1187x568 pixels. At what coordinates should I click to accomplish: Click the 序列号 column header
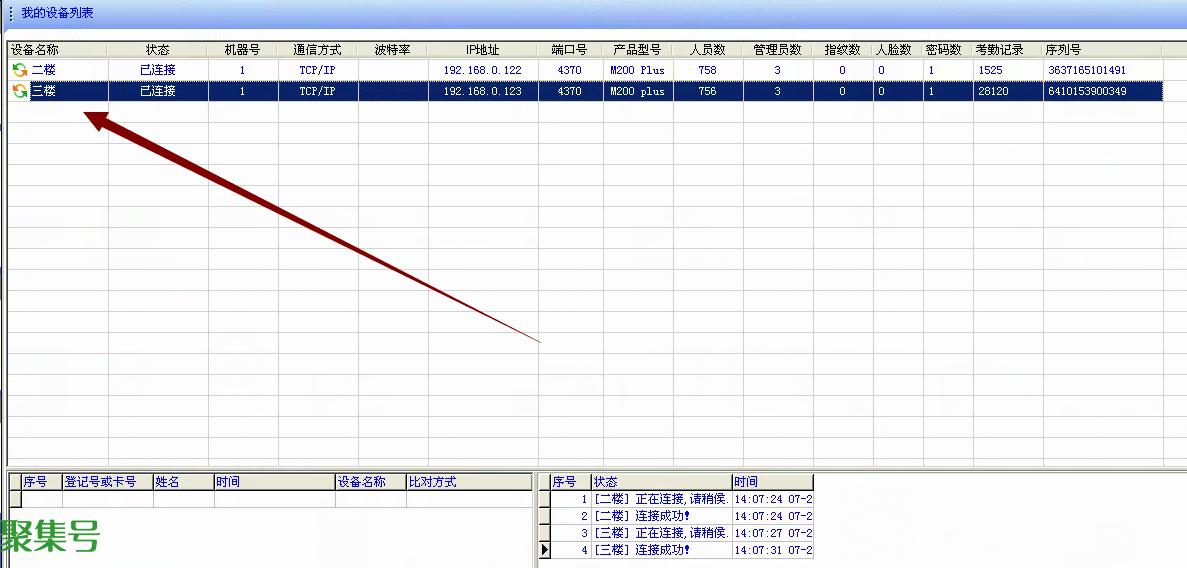1063,49
